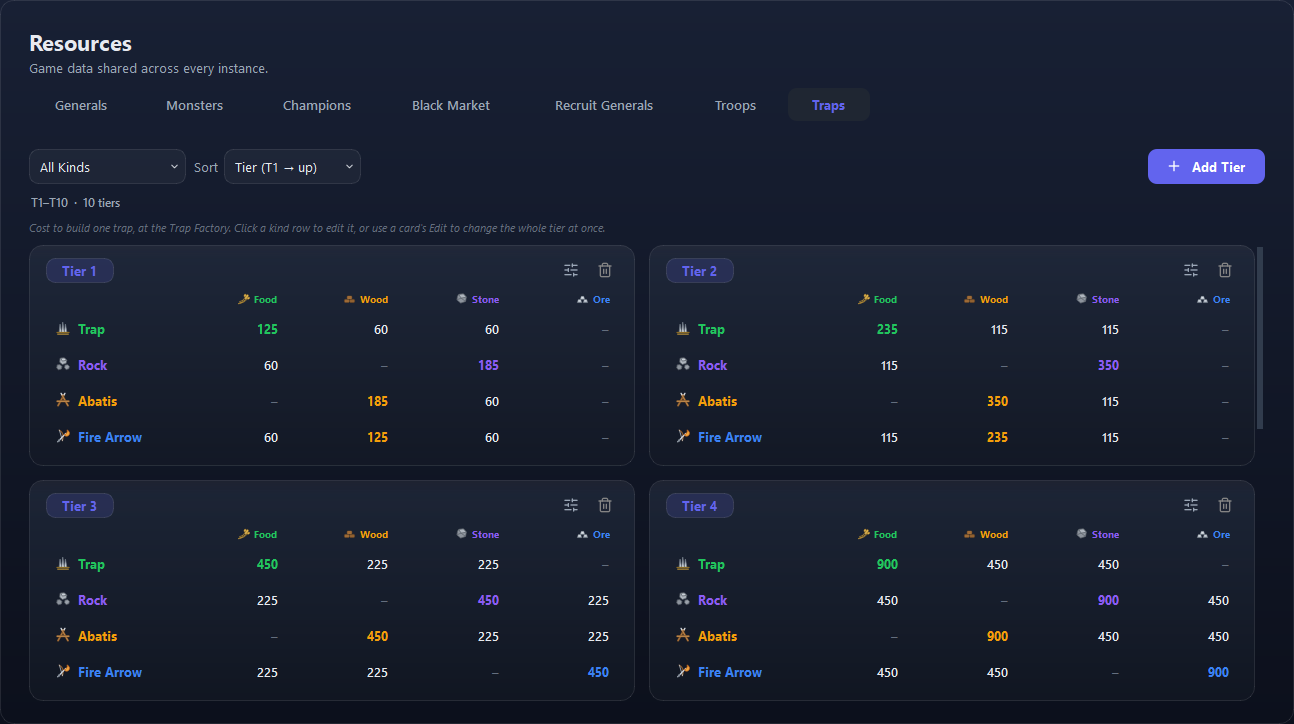1294x724 pixels.
Task: Click the Fire Arrow icon in Tier 3
Action: (x=63, y=672)
